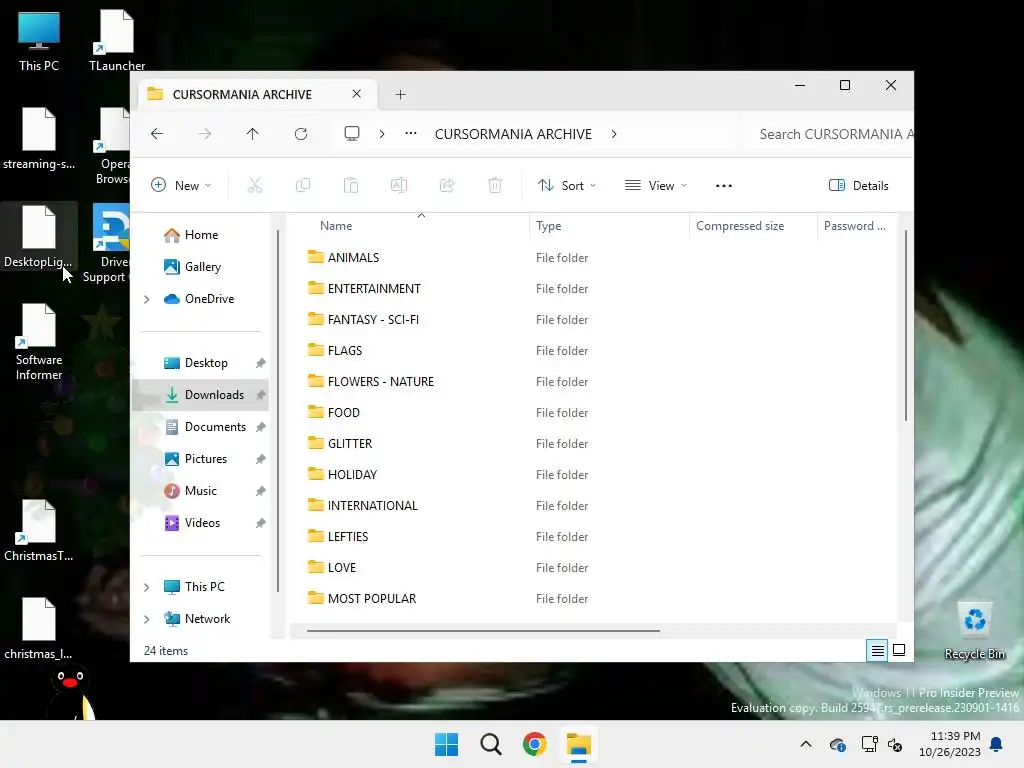Click the Paste clipboard icon
The height and width of the screenshot is (768, 1024).
click(x=351, y=185)
